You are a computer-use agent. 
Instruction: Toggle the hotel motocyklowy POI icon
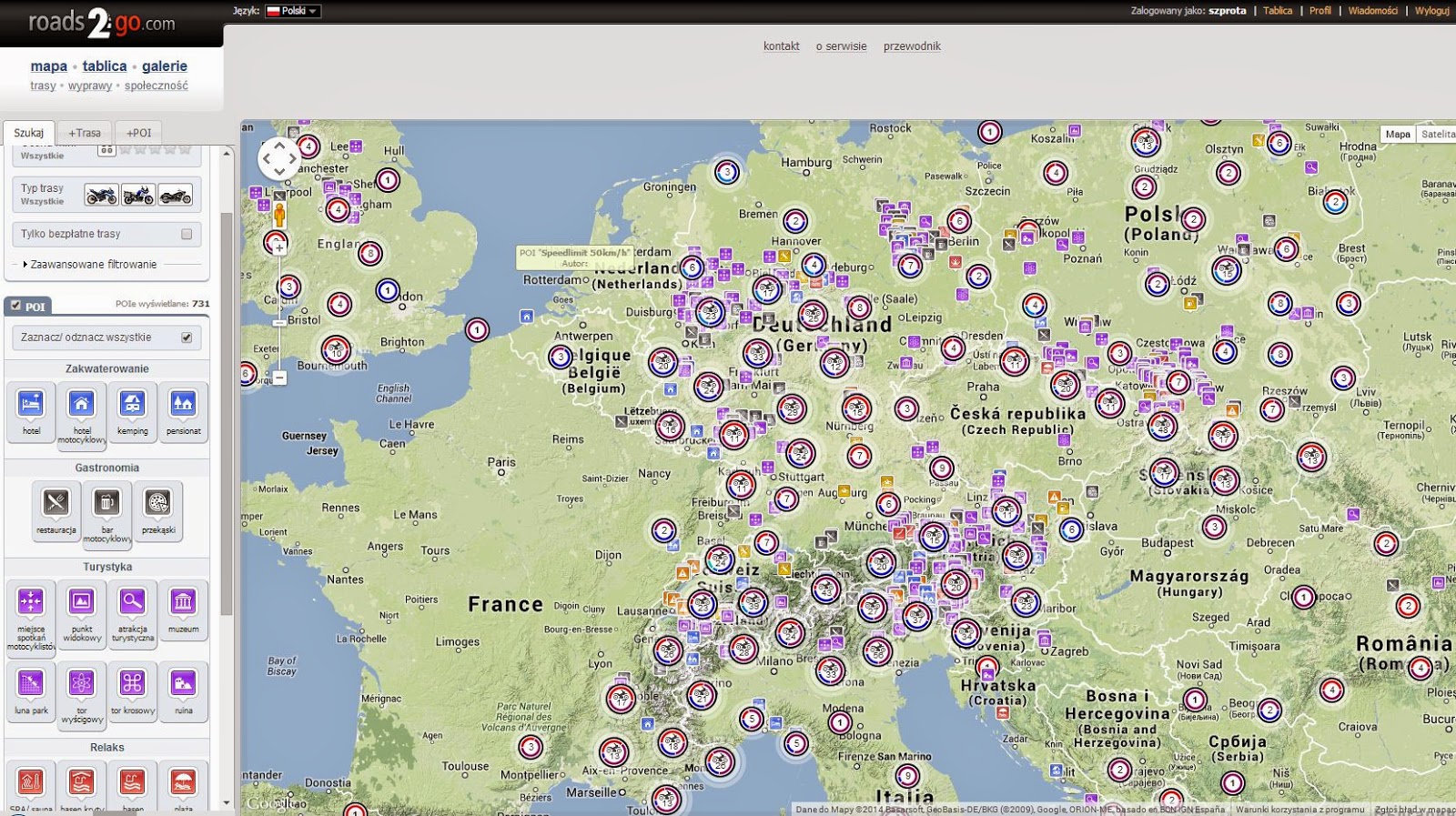[82, 414]
